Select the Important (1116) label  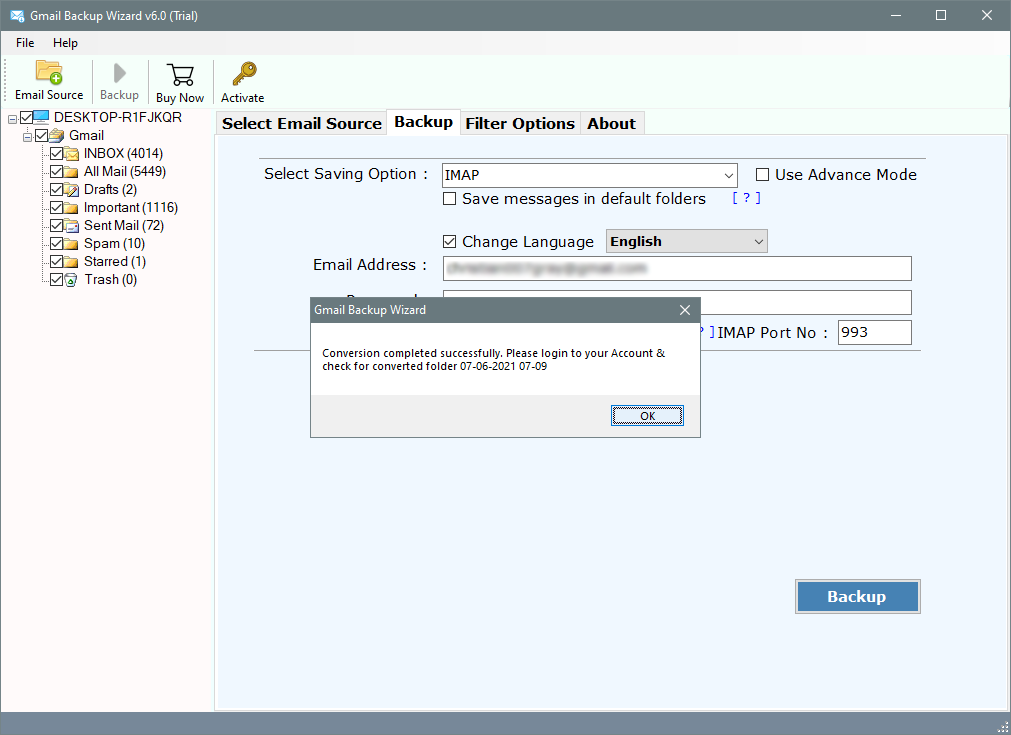click(x=131, y=208)
